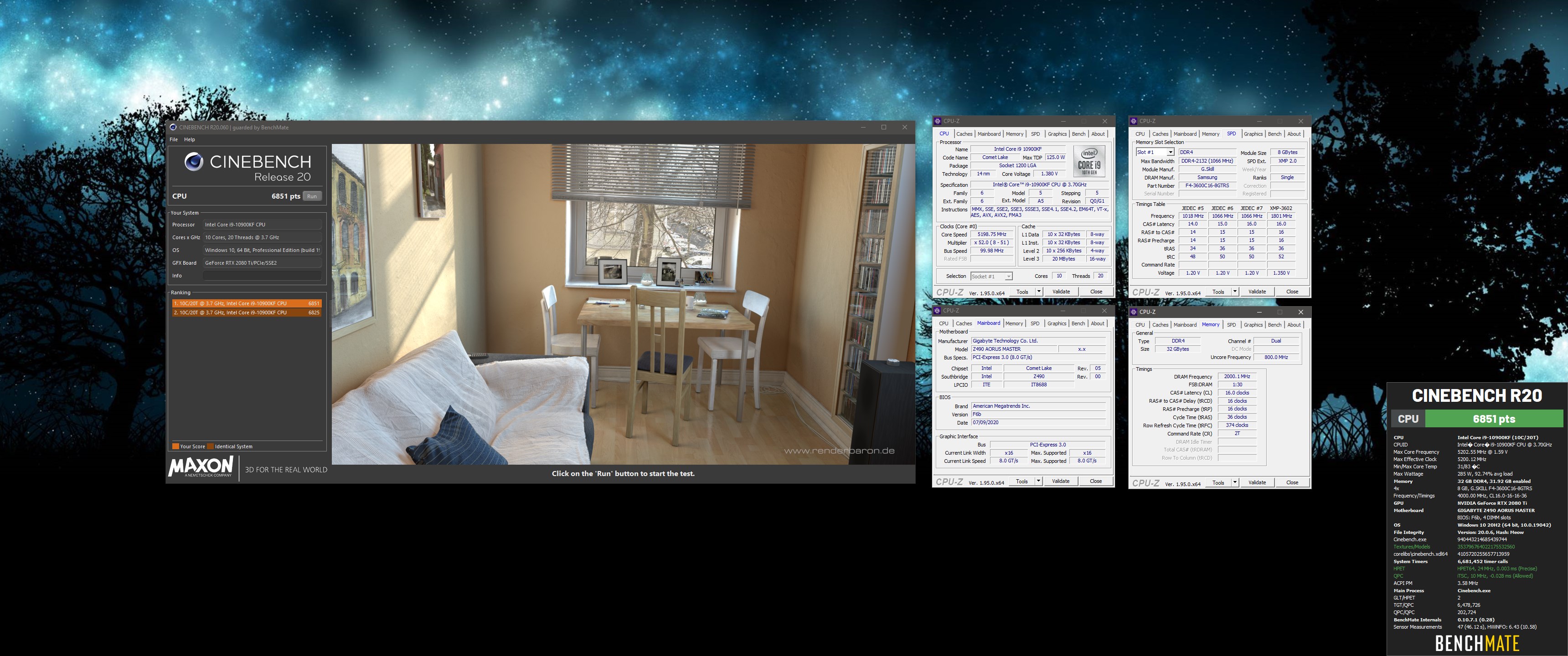Click the DRAM Frequency value 2000.1 MHz
Viewport: 1568px width, 656px height.
[1237, 377]
